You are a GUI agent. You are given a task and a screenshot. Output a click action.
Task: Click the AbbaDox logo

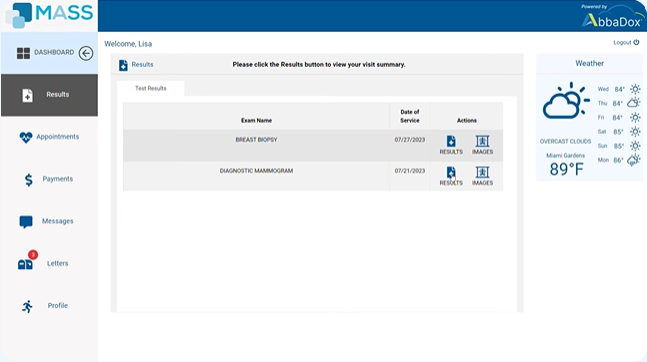coord(612,17)
